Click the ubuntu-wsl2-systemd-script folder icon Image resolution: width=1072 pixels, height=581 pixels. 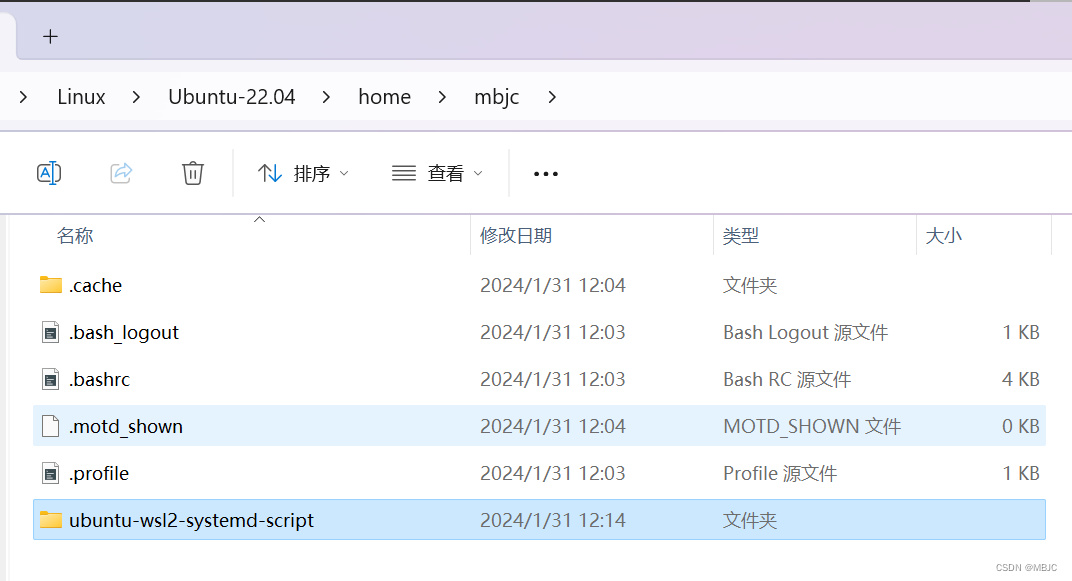[51, 520]
